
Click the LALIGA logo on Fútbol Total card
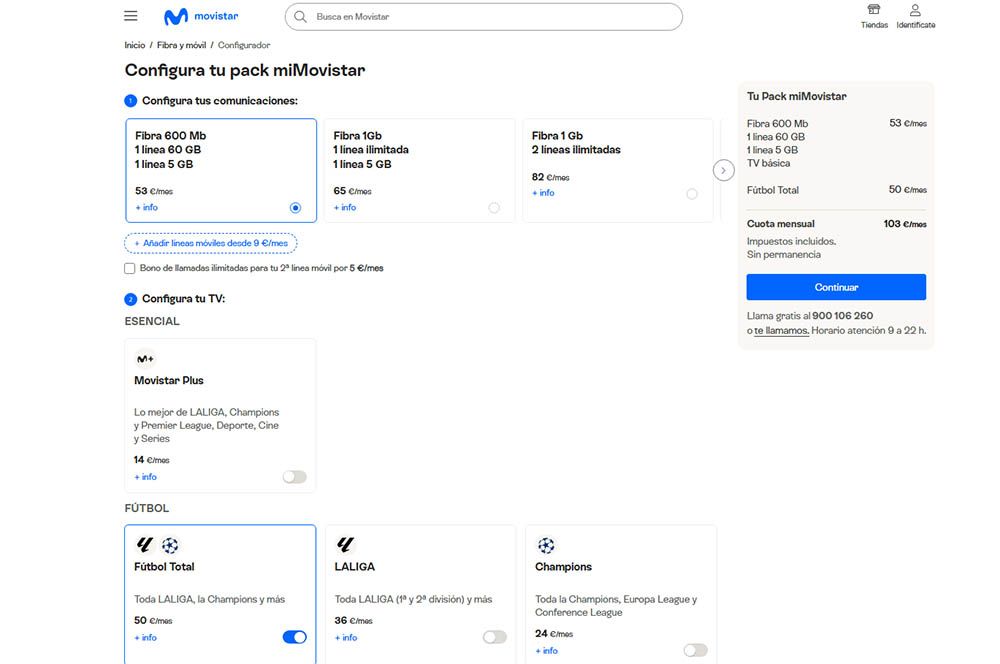coord(145,545)
